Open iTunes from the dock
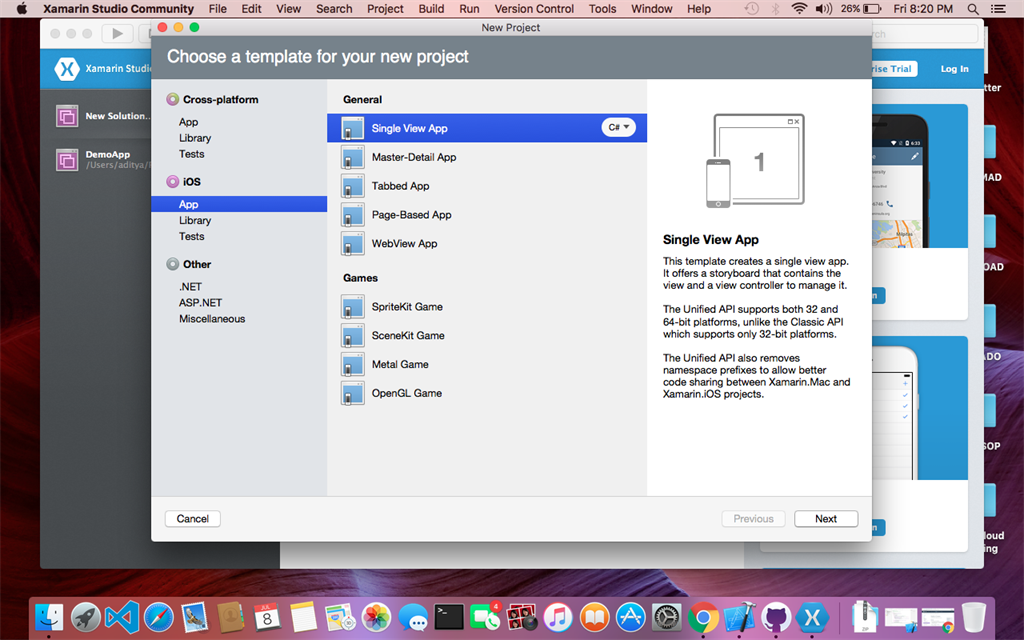1024x640 pixels. (x=558, y=616)
